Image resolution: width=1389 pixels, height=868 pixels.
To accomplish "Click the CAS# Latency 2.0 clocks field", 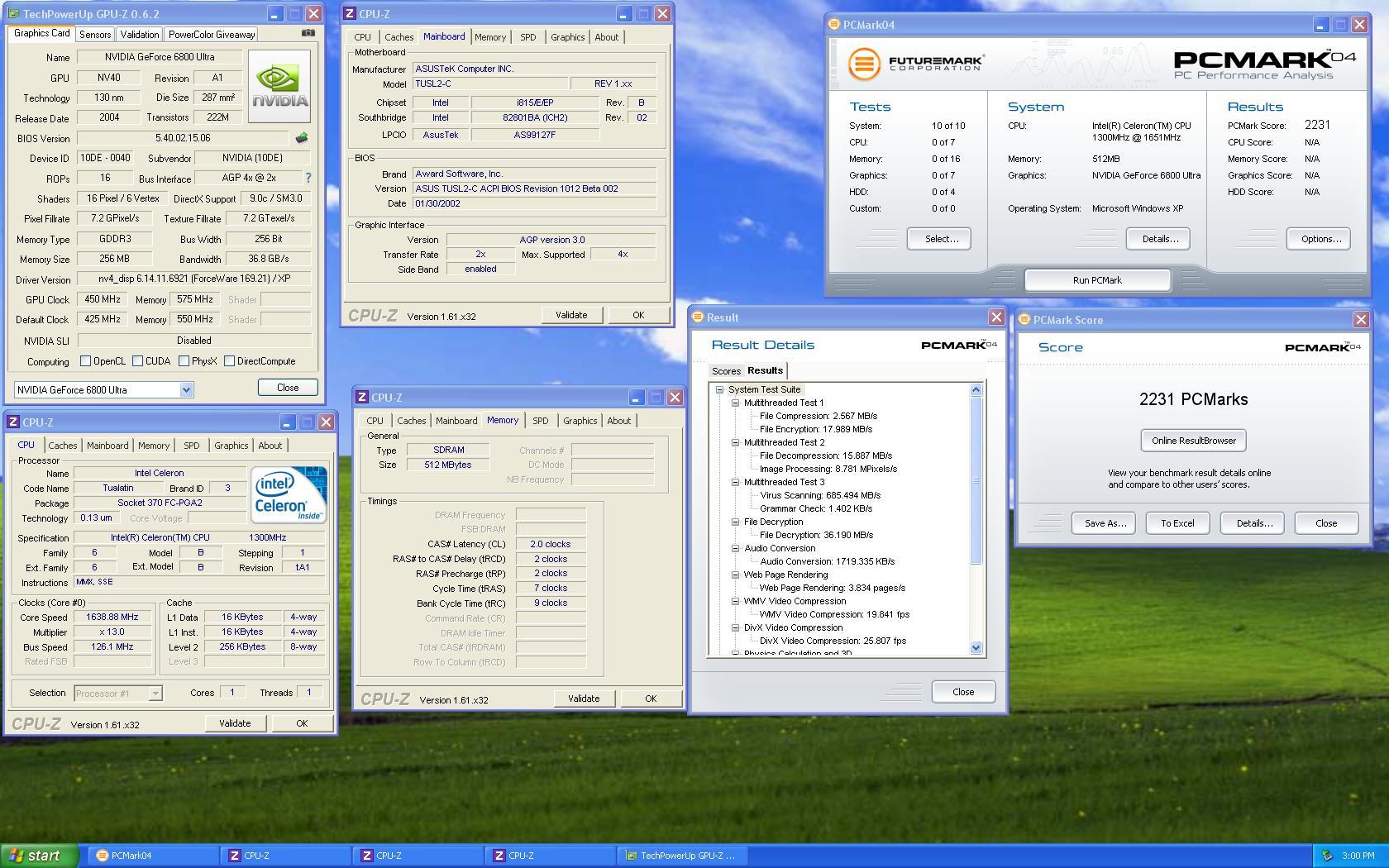I will tap(551, 544).
